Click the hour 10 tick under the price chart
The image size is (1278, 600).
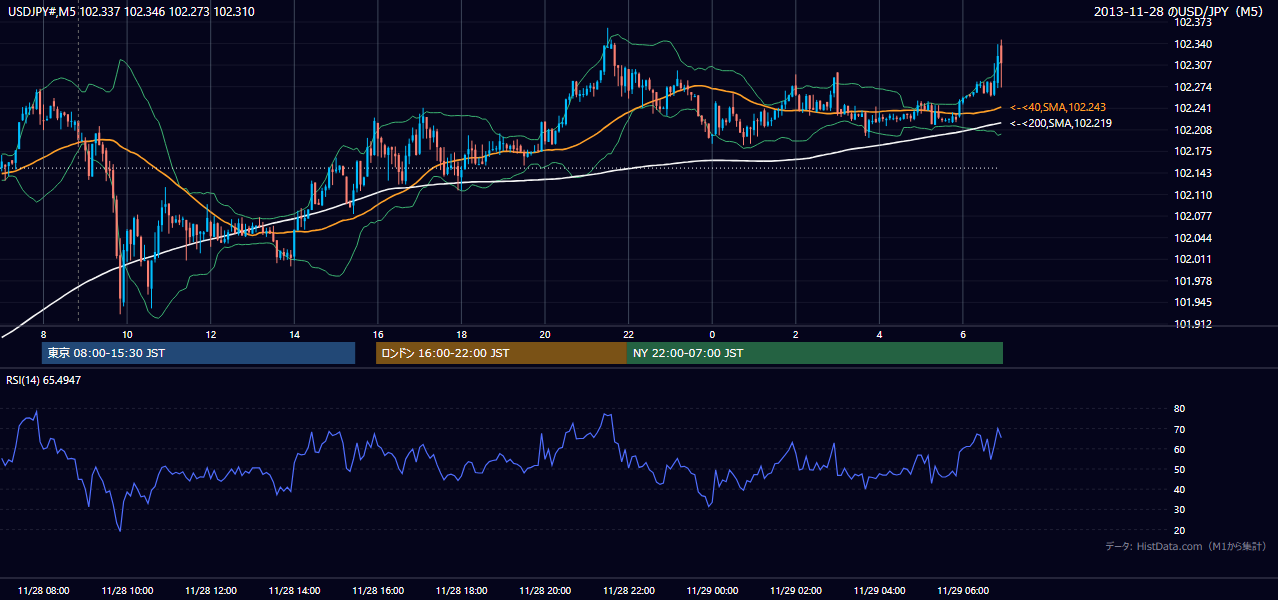(127, 334)
